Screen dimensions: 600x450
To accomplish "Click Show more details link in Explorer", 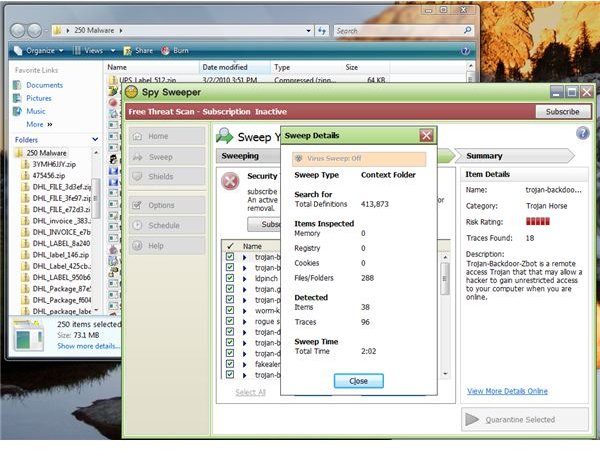I will tap(88, 346).
